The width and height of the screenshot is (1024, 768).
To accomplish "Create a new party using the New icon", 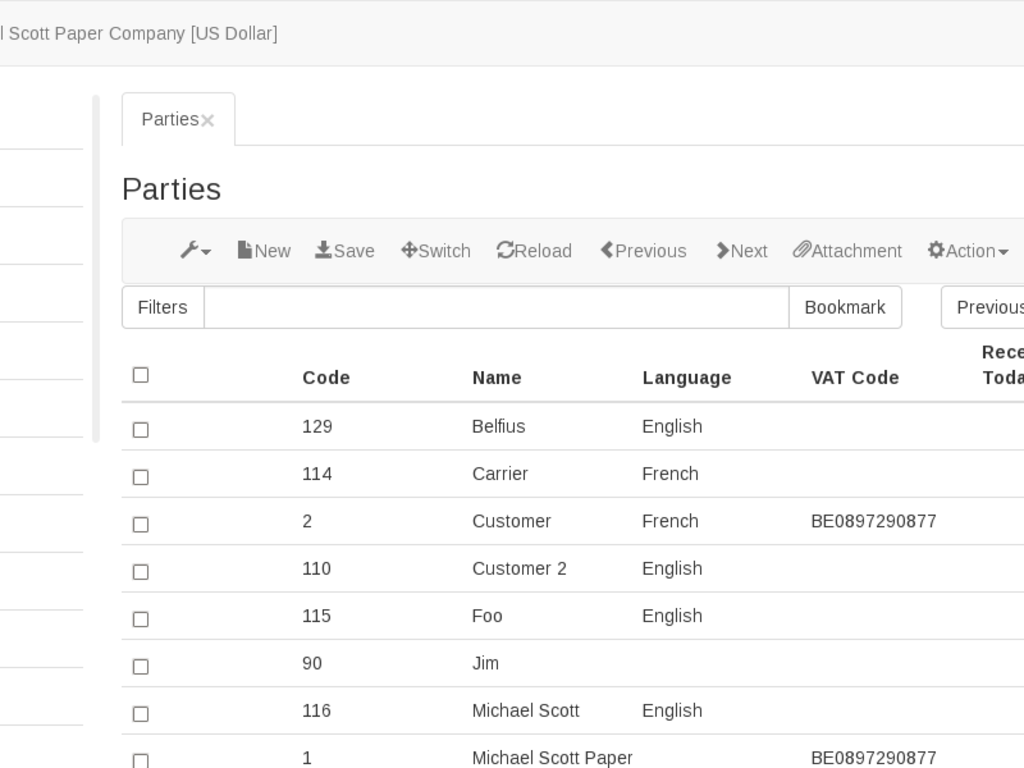I will [x=263, y=251].
